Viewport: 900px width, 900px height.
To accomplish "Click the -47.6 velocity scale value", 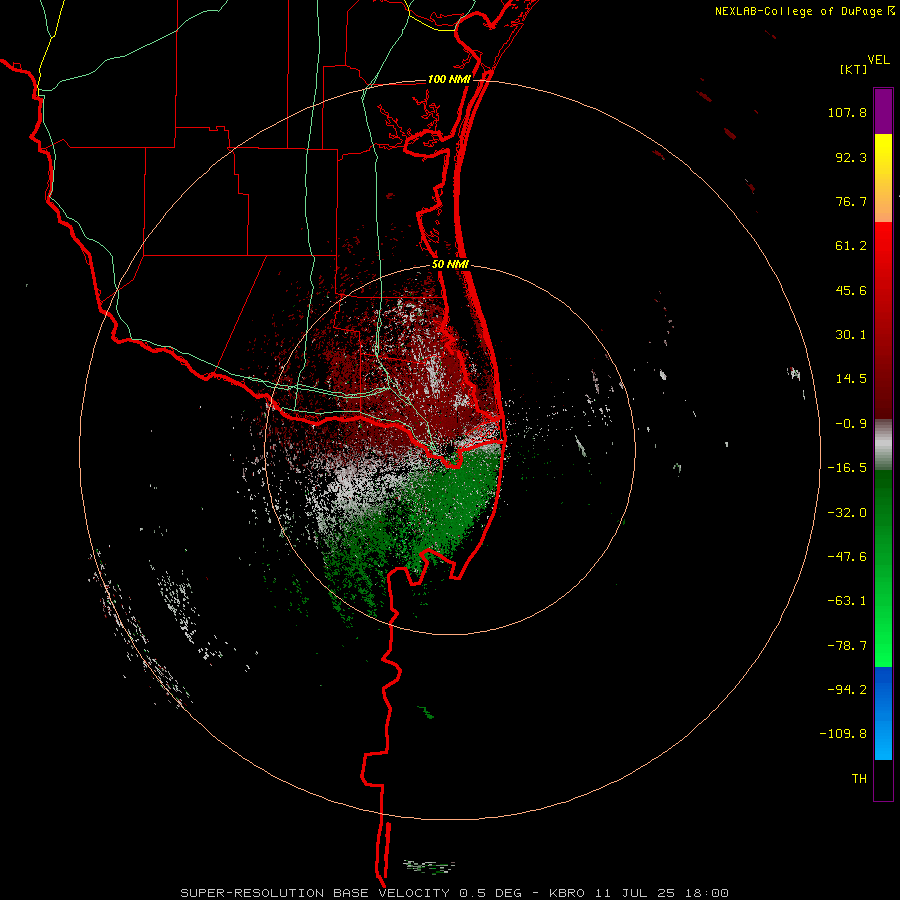I will click(x=847, y=557).
